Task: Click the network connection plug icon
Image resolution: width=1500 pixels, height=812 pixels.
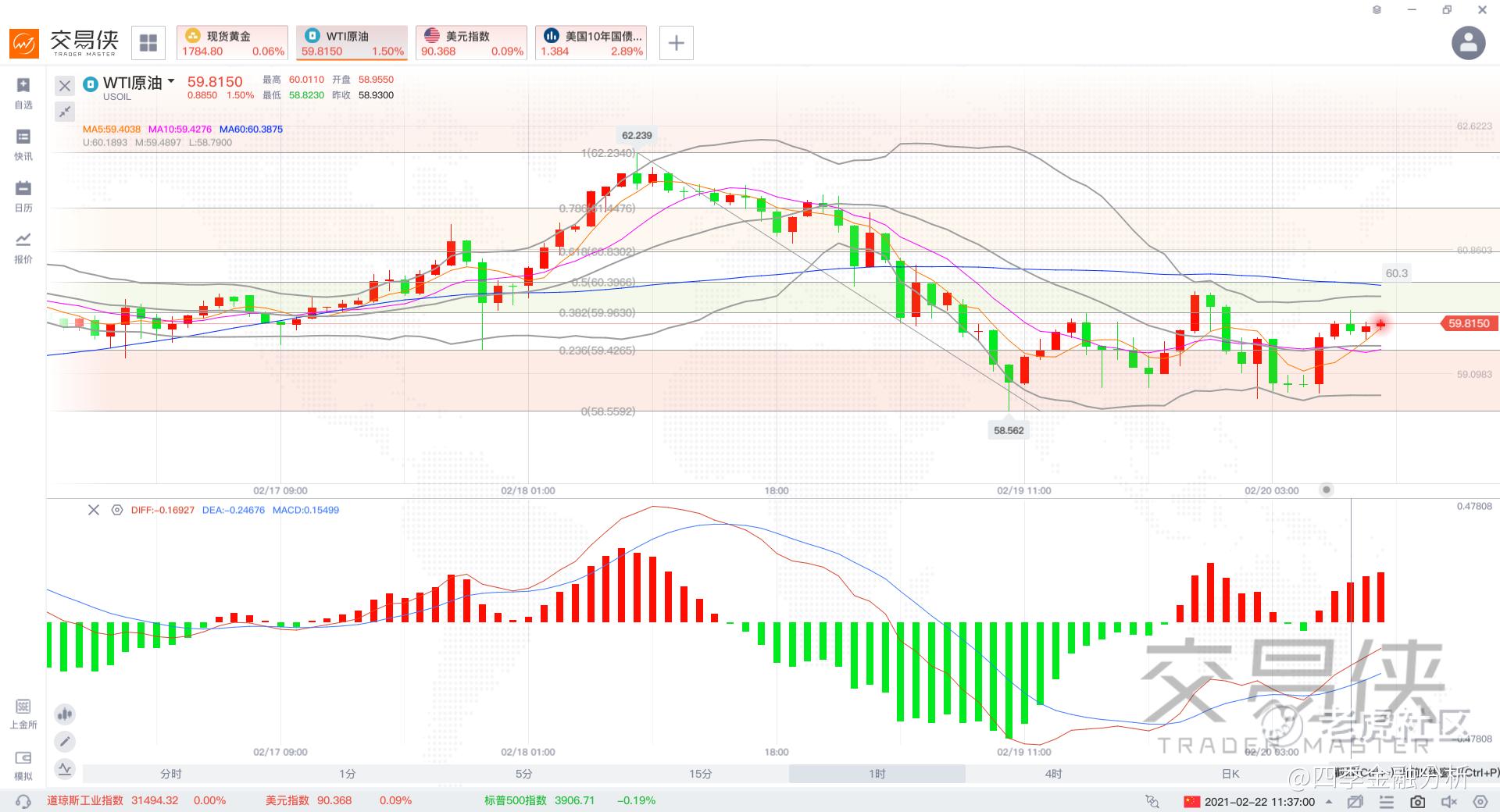Action: pos(1152,801)
